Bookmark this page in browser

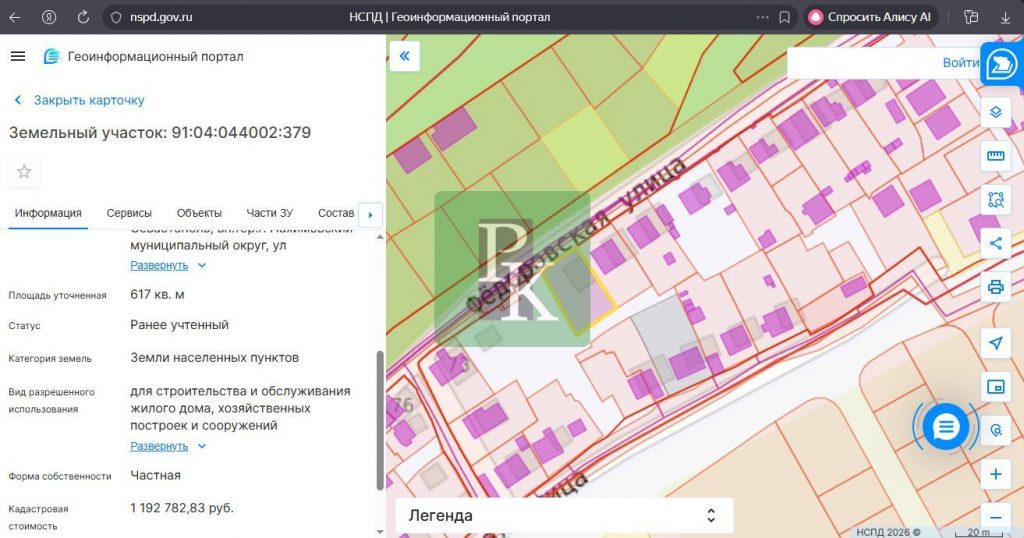pos(785,17)
